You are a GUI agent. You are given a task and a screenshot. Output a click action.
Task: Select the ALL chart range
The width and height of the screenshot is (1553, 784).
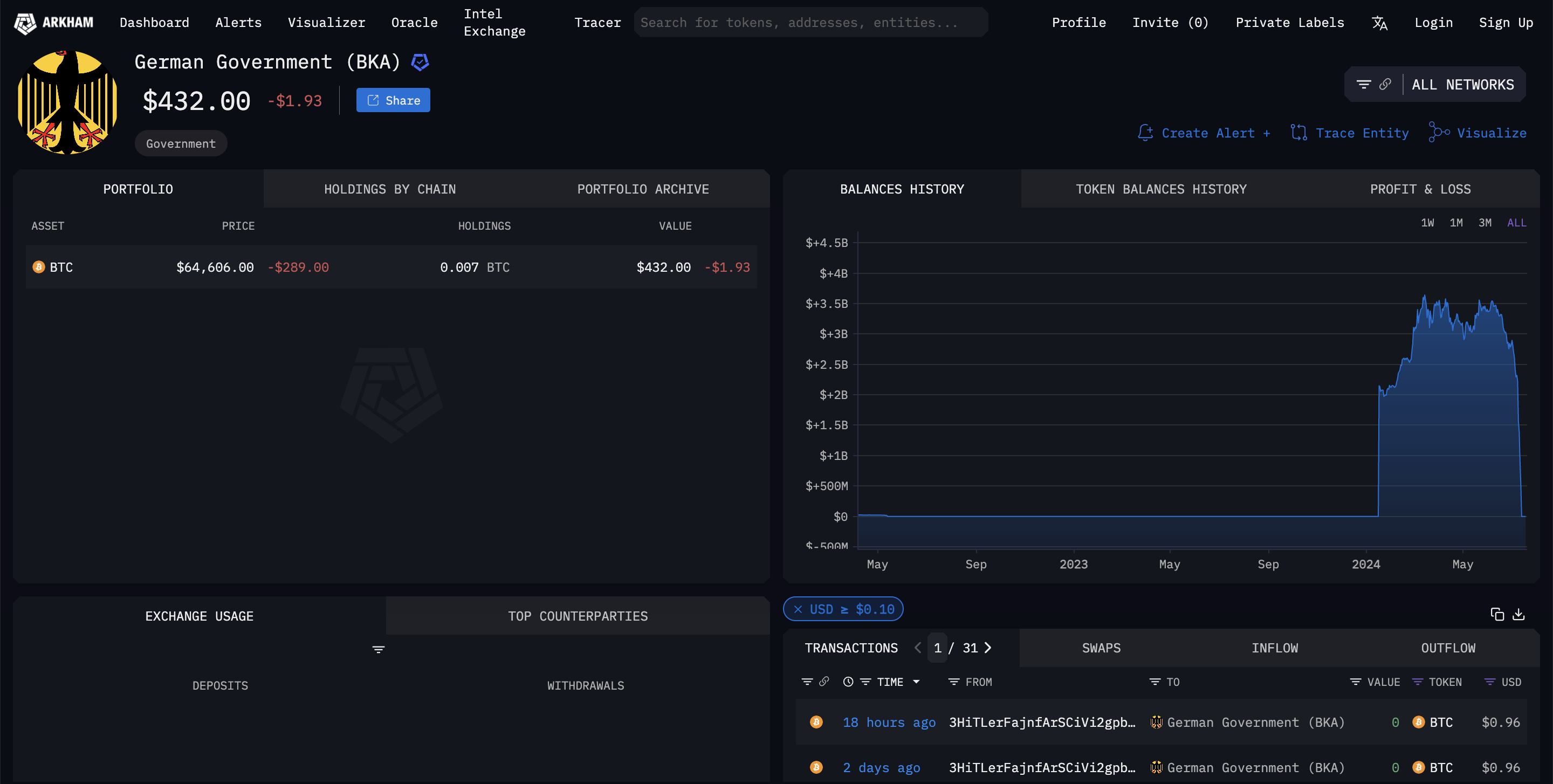(x=1516, y=223)
